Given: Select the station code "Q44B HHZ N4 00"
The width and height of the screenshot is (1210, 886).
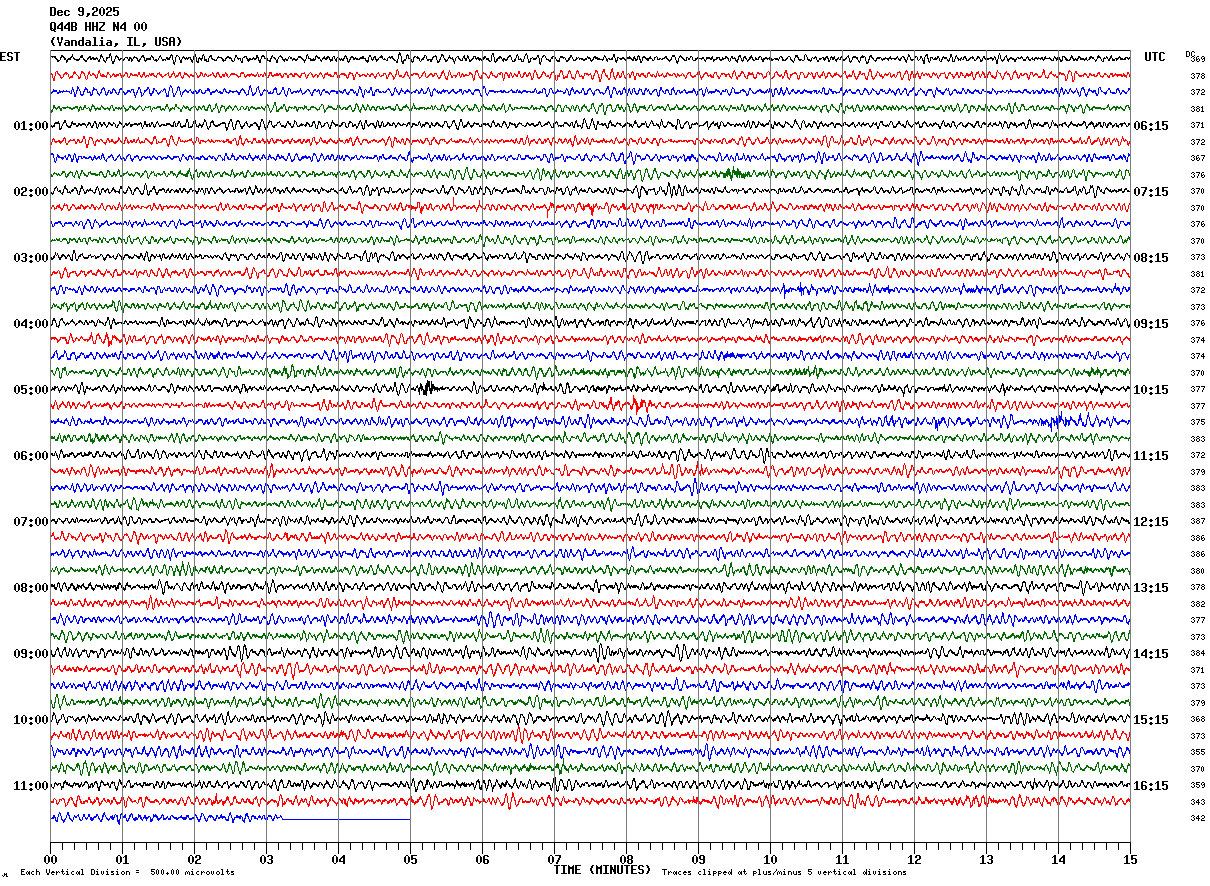Looking at the screenshot, I should pyautogui.click(x=98, y=27).
